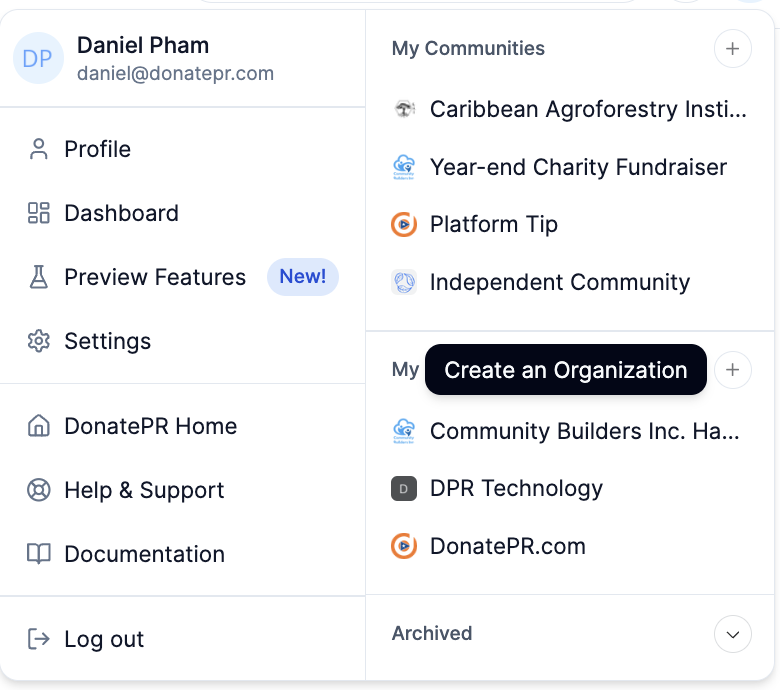
Task: Click the New! badge on Preview Features
Action: (x=302, y=277)
